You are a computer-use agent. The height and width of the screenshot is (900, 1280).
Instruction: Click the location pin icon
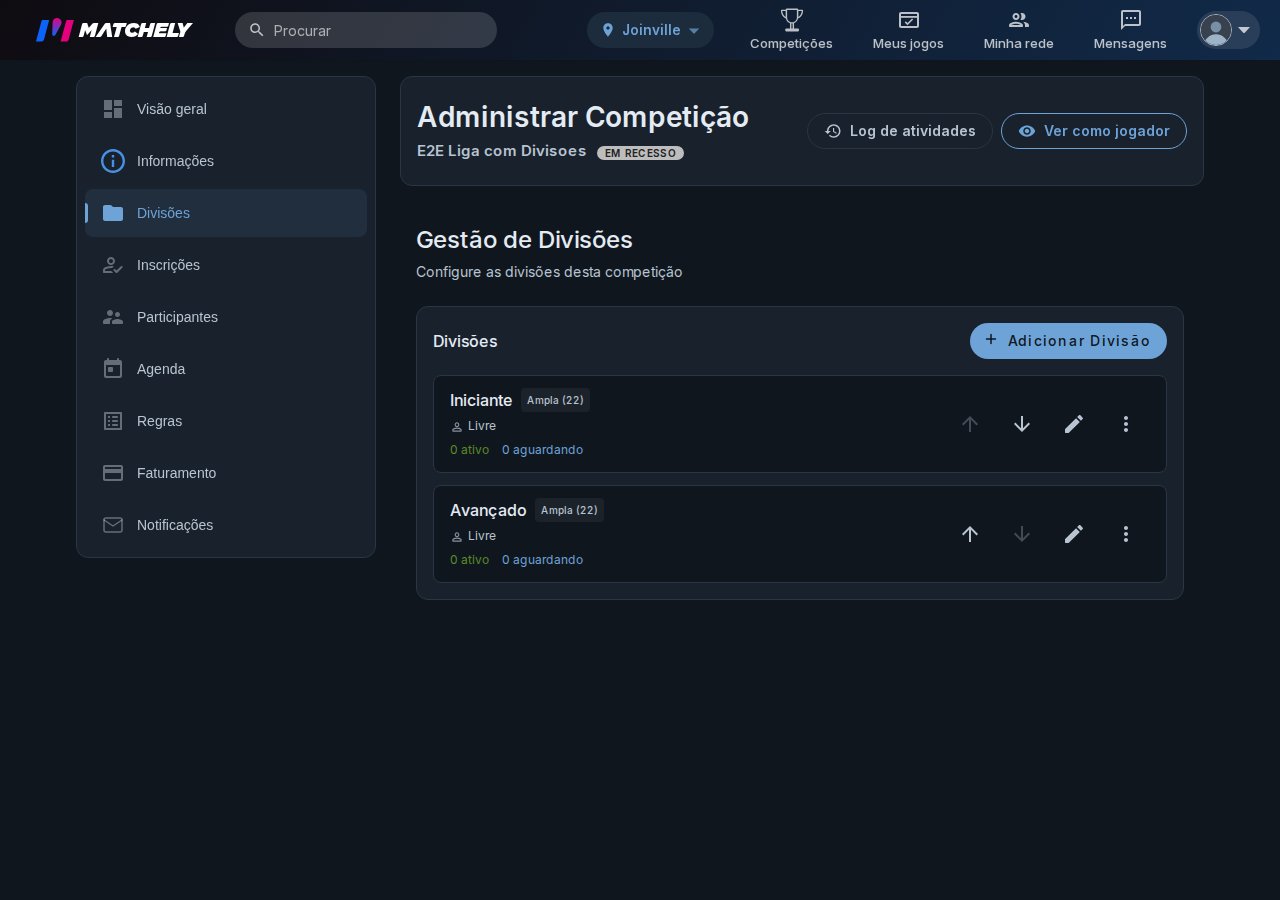pos(608,30)
